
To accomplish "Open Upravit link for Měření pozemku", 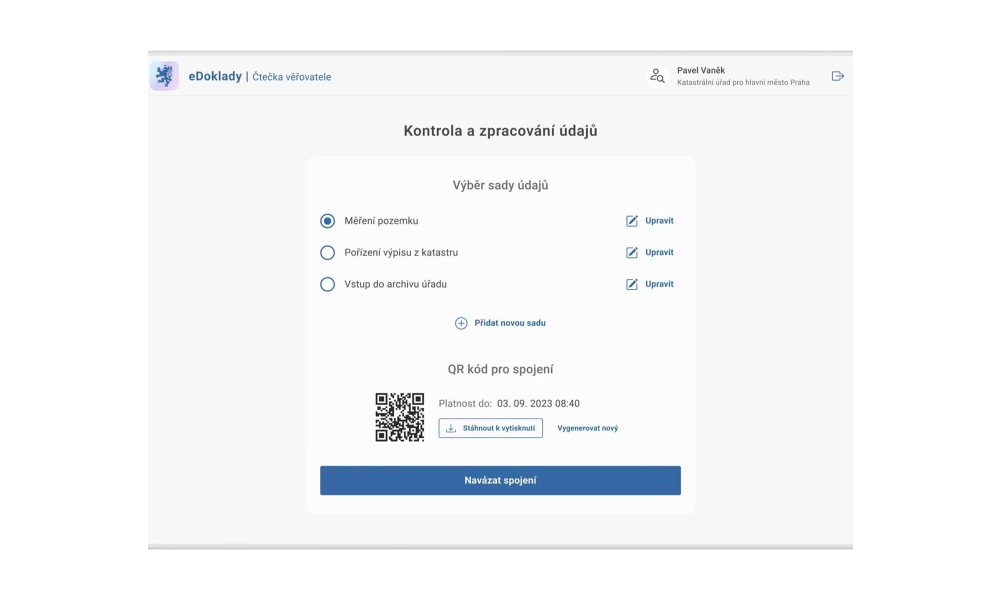I will pyautogui.click(x=659, y=221).
